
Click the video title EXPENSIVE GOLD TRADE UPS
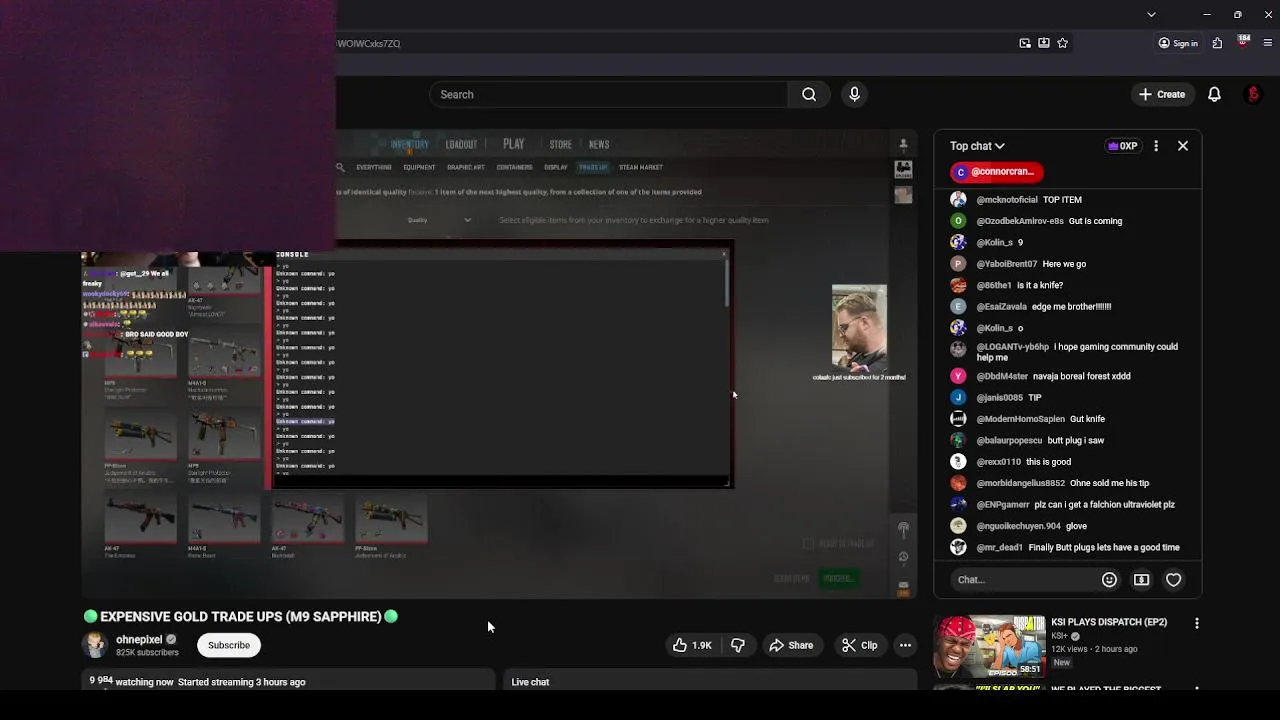(240, 617)
